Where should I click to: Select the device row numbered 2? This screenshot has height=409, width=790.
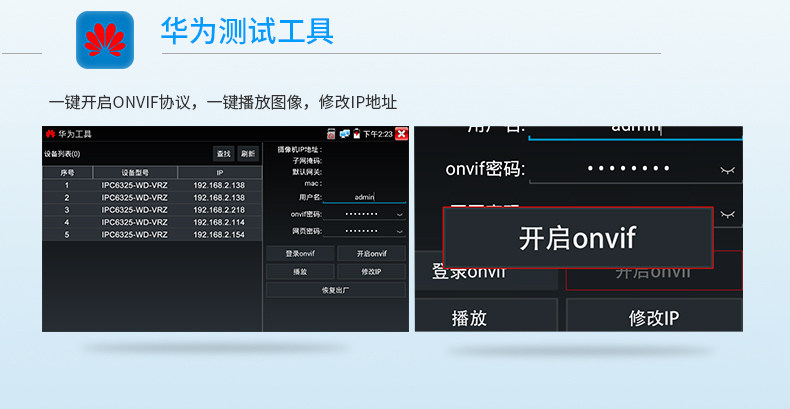coord(152,197)
